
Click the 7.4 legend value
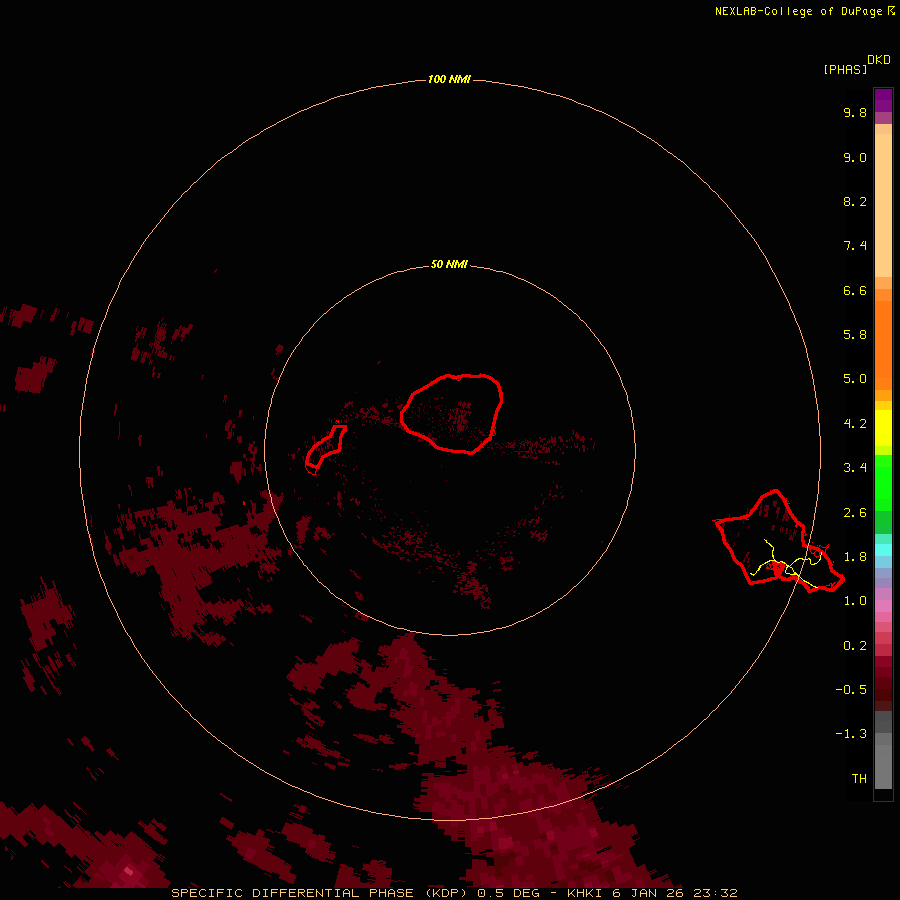pos(855,246)
